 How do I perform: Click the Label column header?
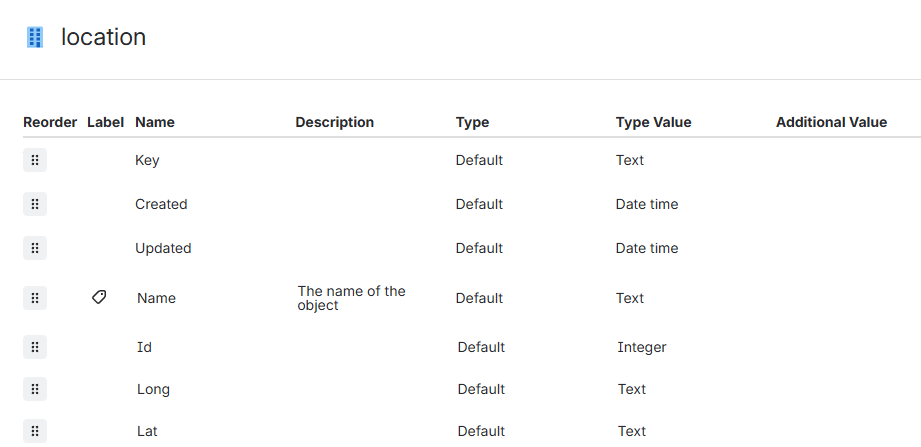105,122
